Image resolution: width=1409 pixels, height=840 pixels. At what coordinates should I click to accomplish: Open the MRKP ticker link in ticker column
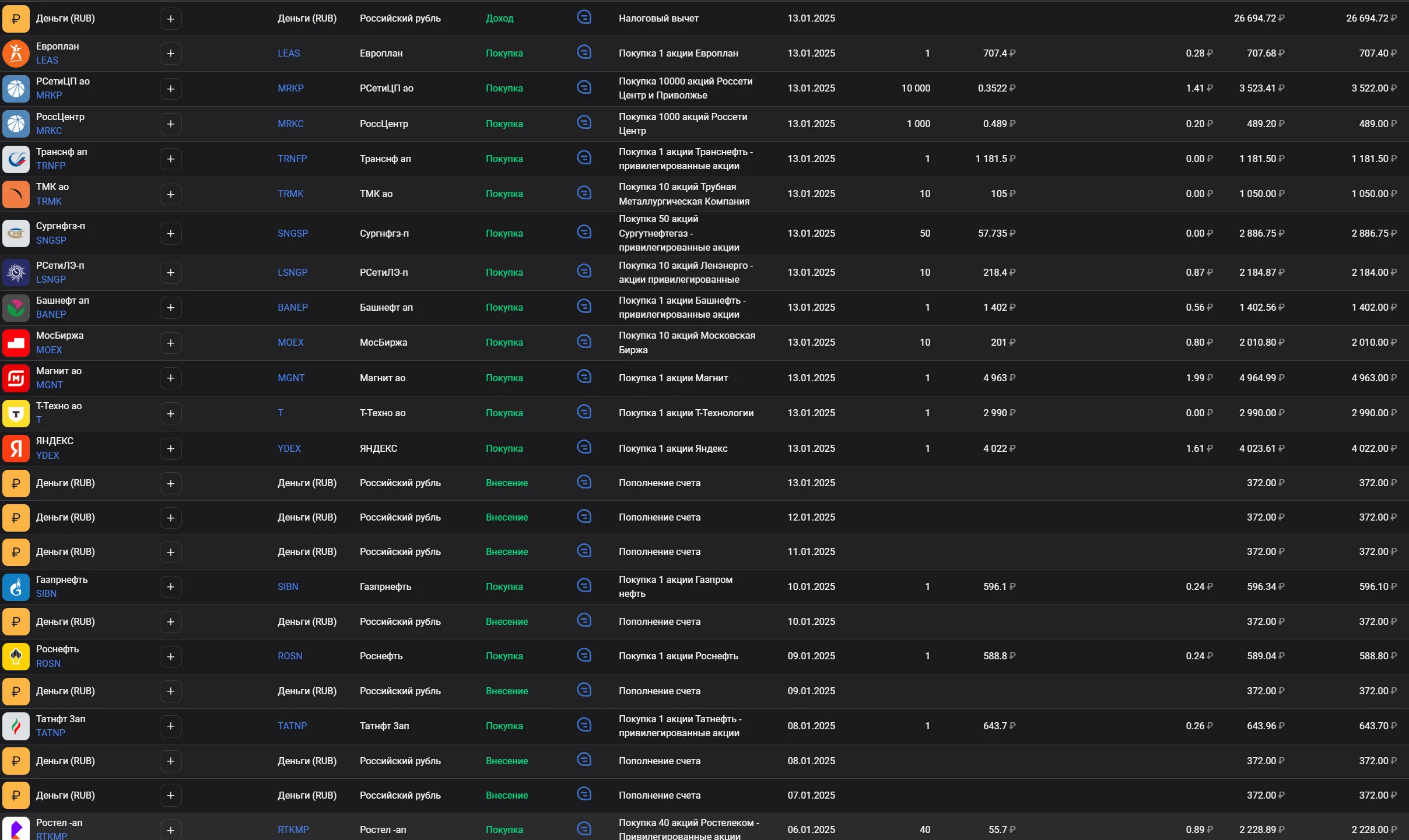point(290,88)
